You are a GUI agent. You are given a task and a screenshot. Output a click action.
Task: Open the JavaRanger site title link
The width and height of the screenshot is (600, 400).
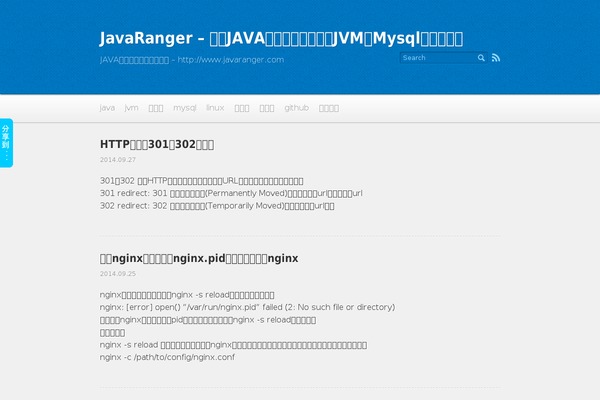click(x=281, y=39)
